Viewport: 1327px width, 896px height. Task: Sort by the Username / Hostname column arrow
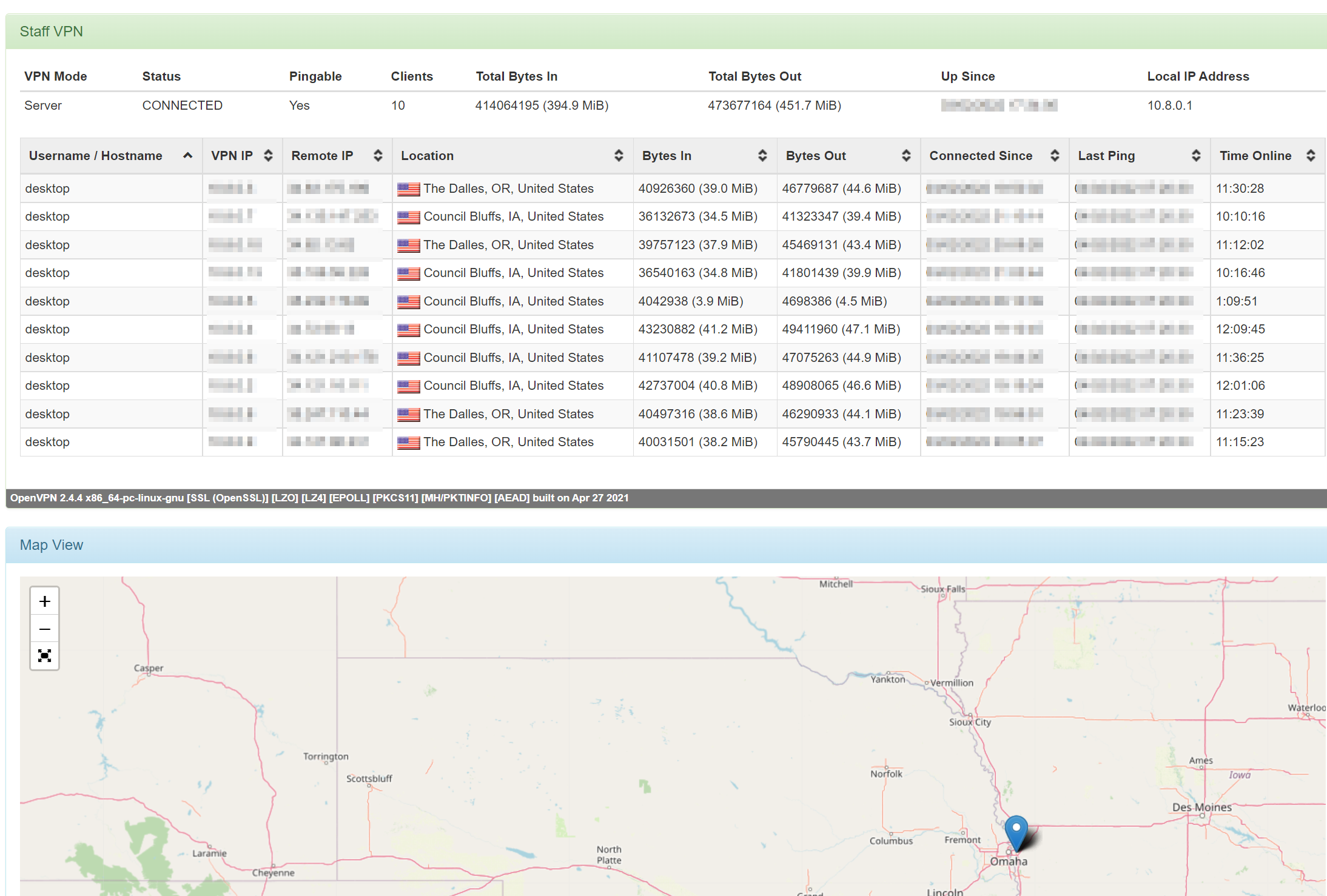point(188,156)
